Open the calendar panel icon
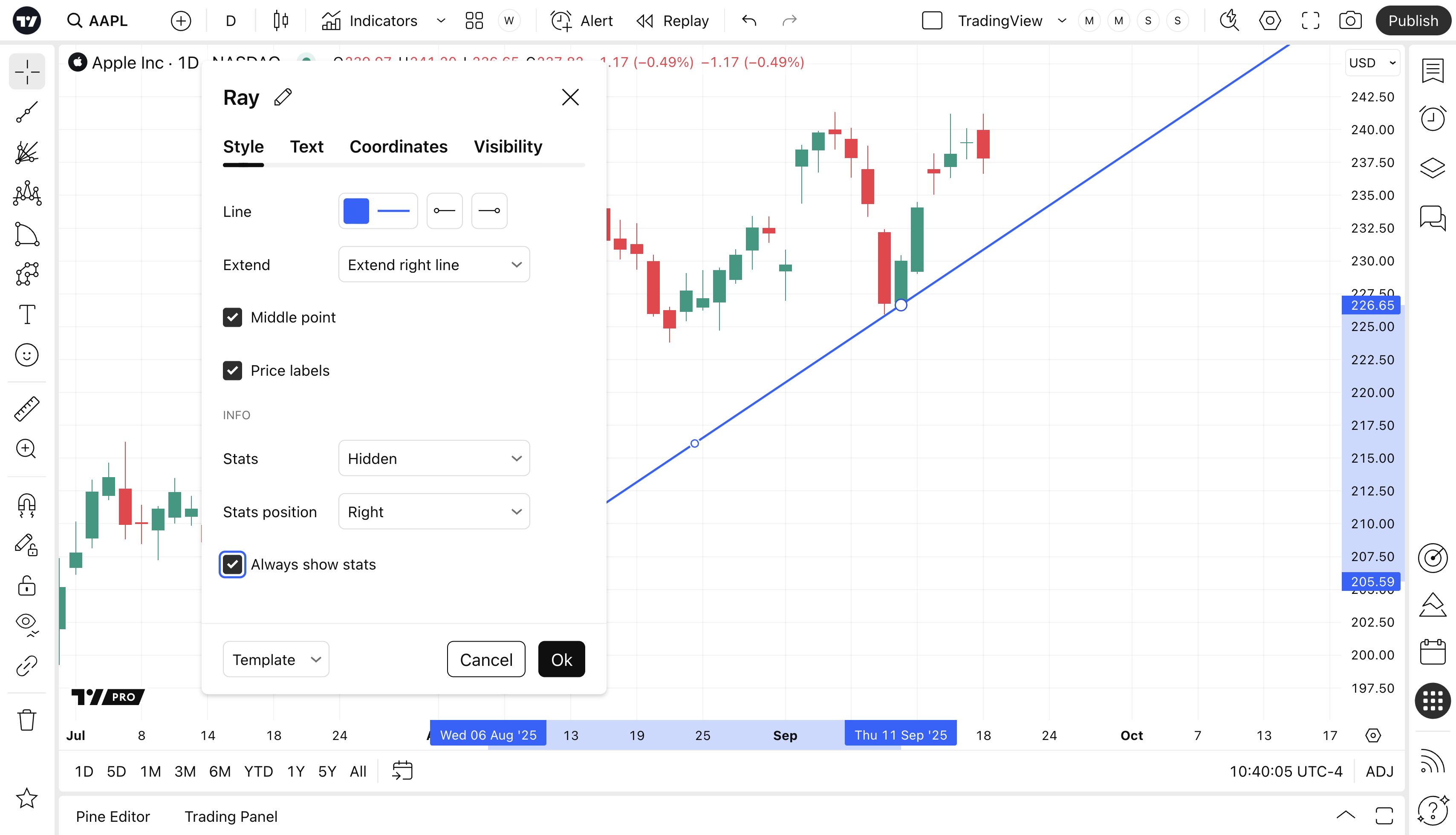This screenshot has height=835, width=1456. 1433,652
